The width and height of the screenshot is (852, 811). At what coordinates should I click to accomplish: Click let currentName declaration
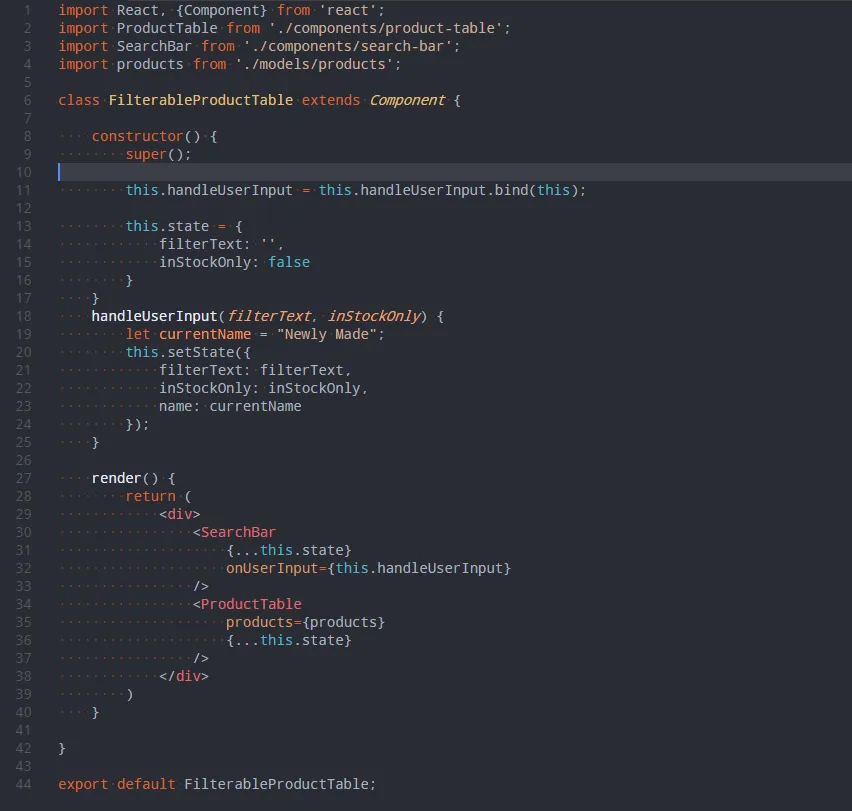pos(188,334)
